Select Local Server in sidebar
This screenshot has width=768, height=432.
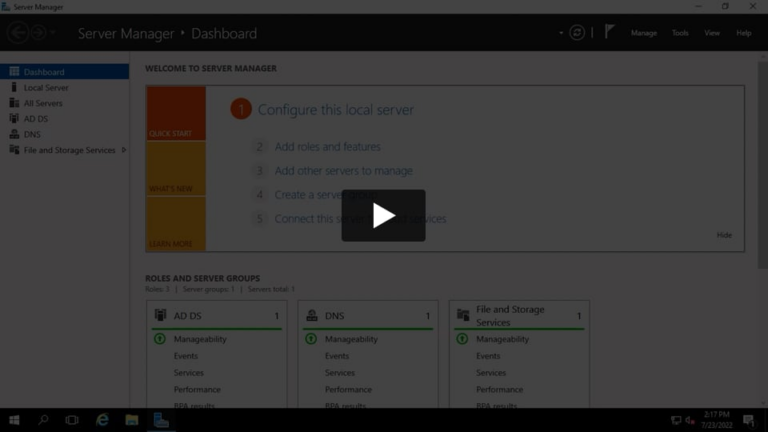[x=46, y=88]
